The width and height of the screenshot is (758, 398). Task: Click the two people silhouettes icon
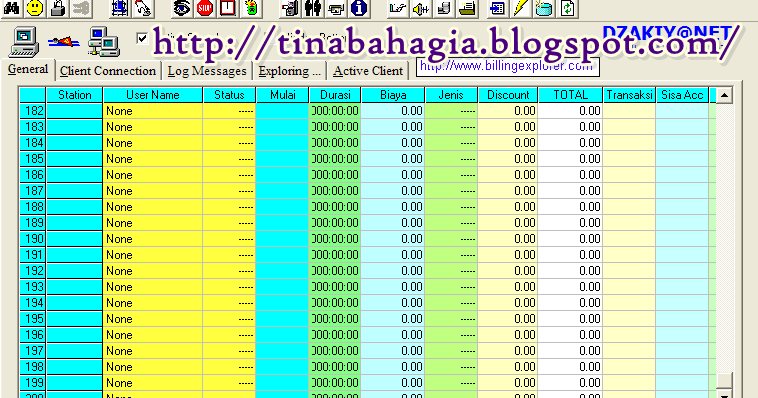point(313,8)
